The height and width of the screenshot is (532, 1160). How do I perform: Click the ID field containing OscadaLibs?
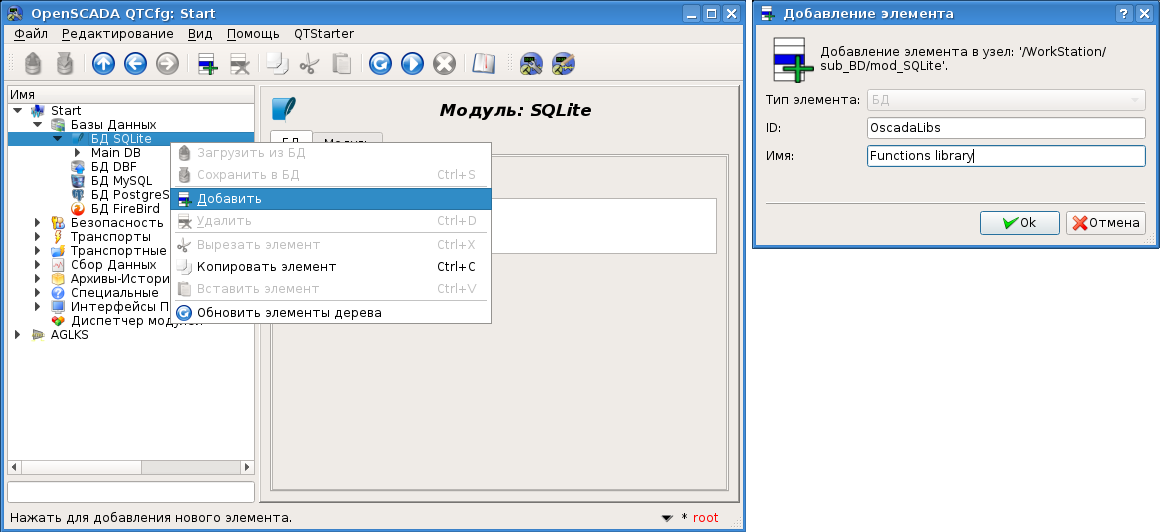[1005, 128]
